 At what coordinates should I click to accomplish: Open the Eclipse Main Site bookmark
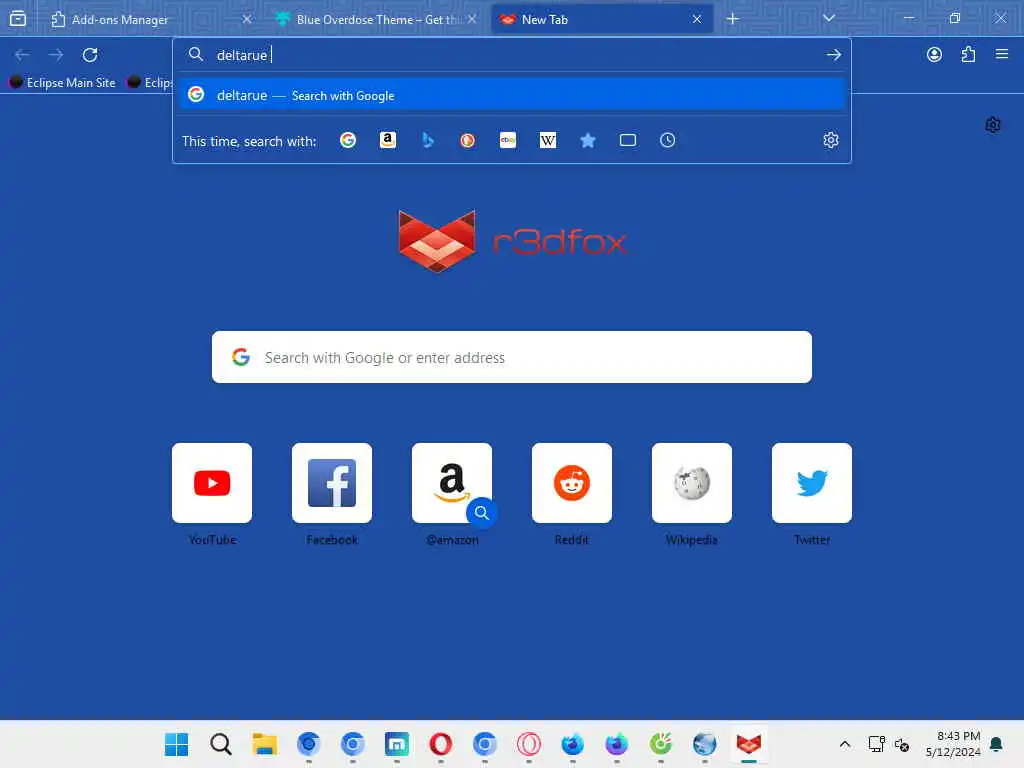(x=63, y=82)
